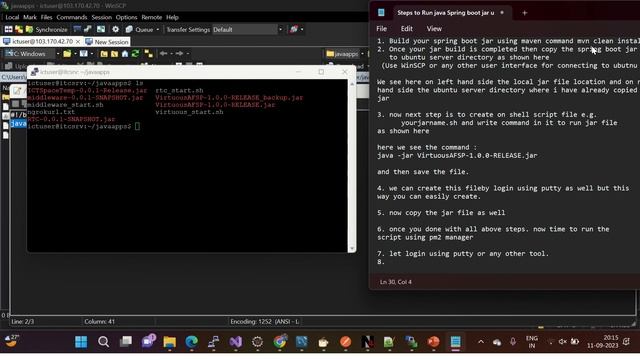Click the local back arrow

pyautogui.click(x=164, y=53)
